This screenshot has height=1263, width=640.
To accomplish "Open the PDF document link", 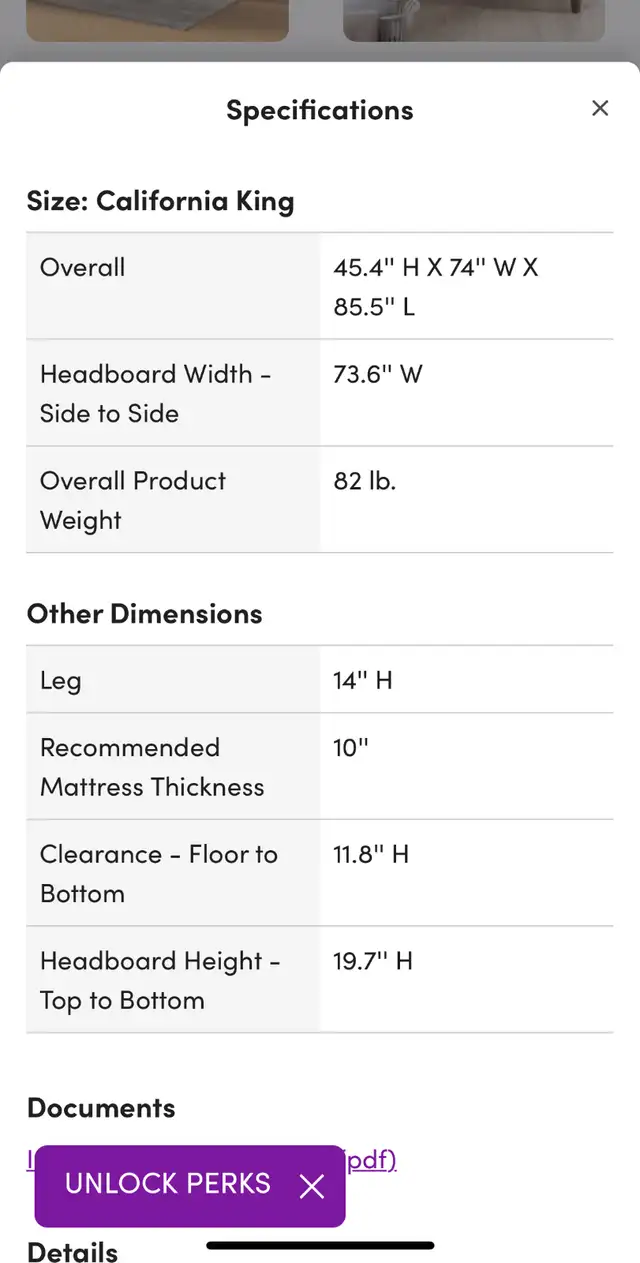I will pyautogui.click(x=370, y=1159).
